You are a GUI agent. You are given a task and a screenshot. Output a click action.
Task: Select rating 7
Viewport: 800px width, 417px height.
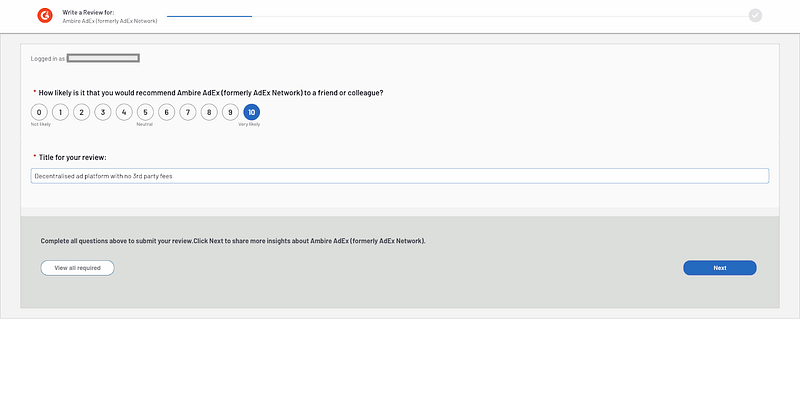click(188, 112)
